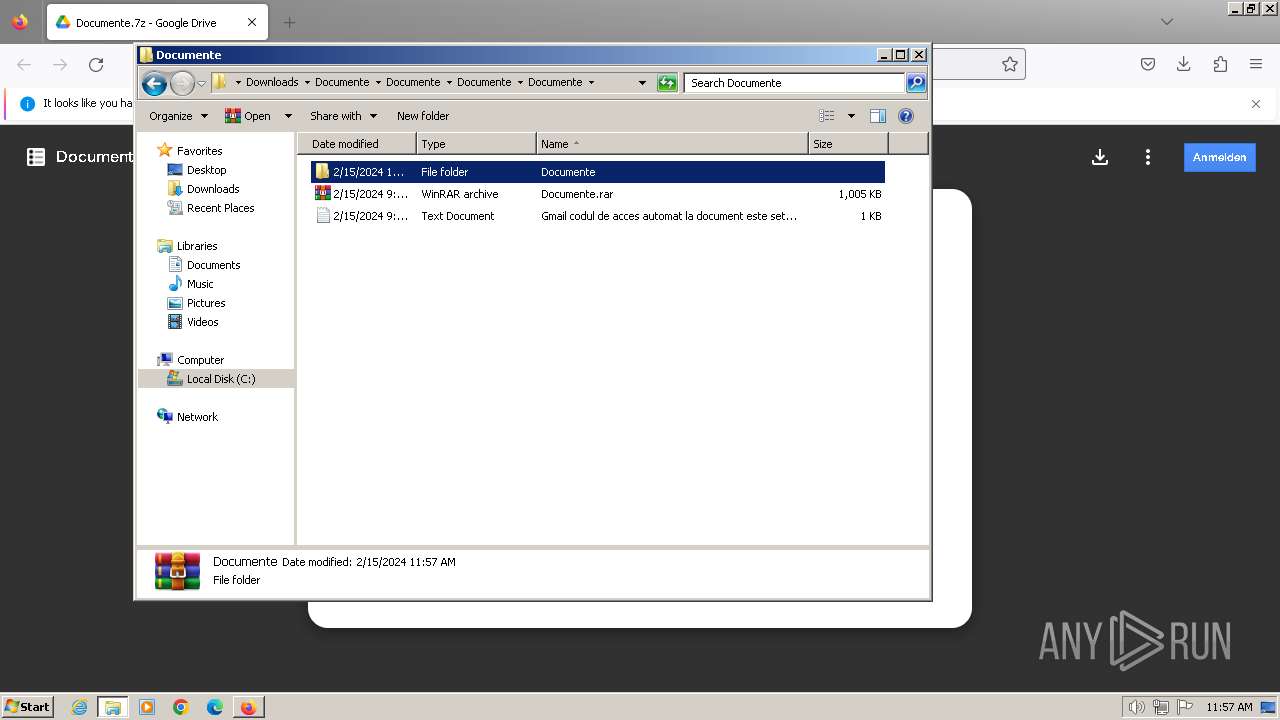Open the Firefox extensions icon
The image size is (1280, 720).
click(x=1220, y=64)
